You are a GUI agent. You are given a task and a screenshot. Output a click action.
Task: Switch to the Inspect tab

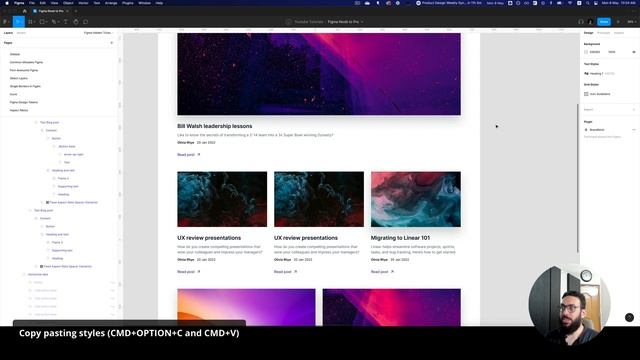tap(619, 33)
